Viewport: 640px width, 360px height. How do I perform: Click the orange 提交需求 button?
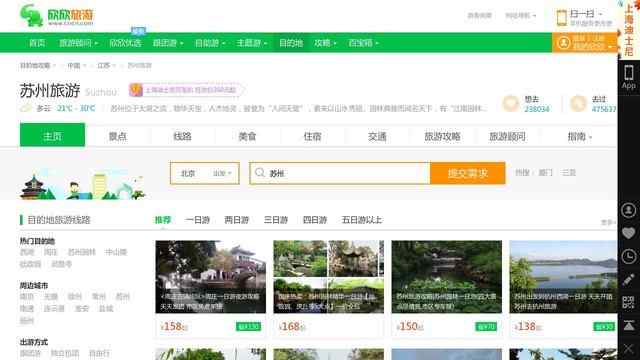click(x=468, y=173)
